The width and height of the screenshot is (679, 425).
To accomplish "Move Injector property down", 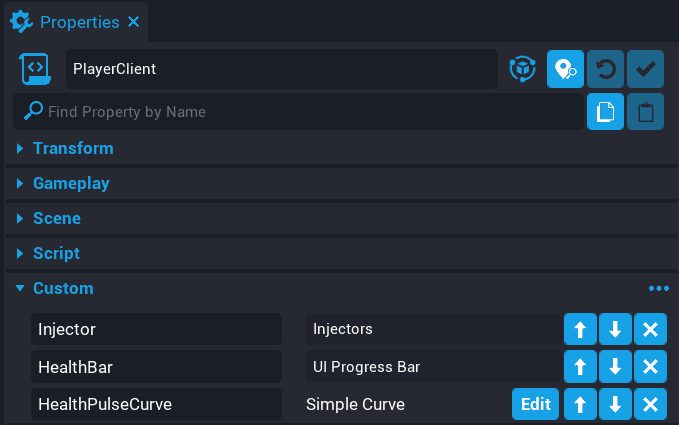I will point(615,329).
